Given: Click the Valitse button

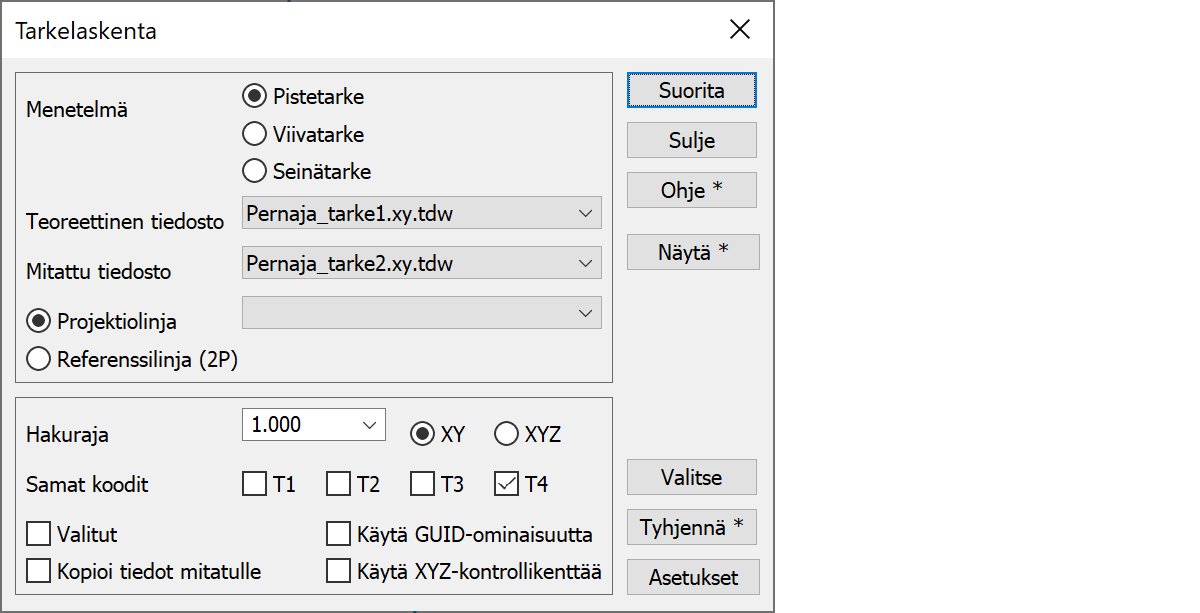Looking at the screenshot, I should tap(691, 477).
